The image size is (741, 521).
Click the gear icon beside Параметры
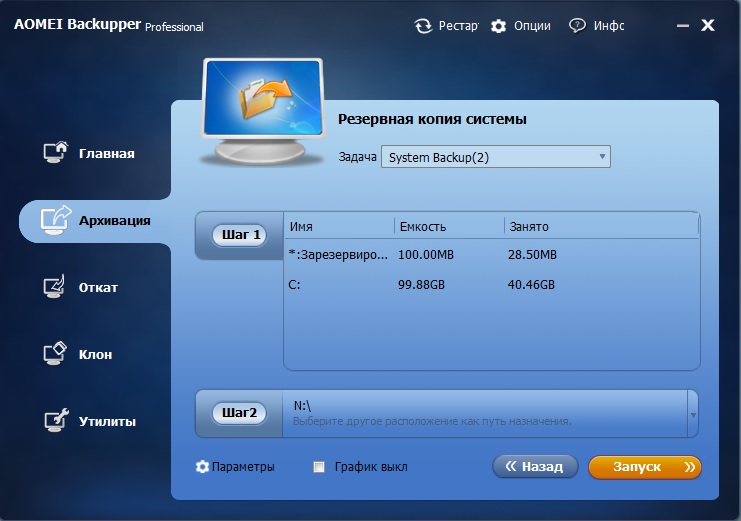pyautogui.click(x=202, y=467)
